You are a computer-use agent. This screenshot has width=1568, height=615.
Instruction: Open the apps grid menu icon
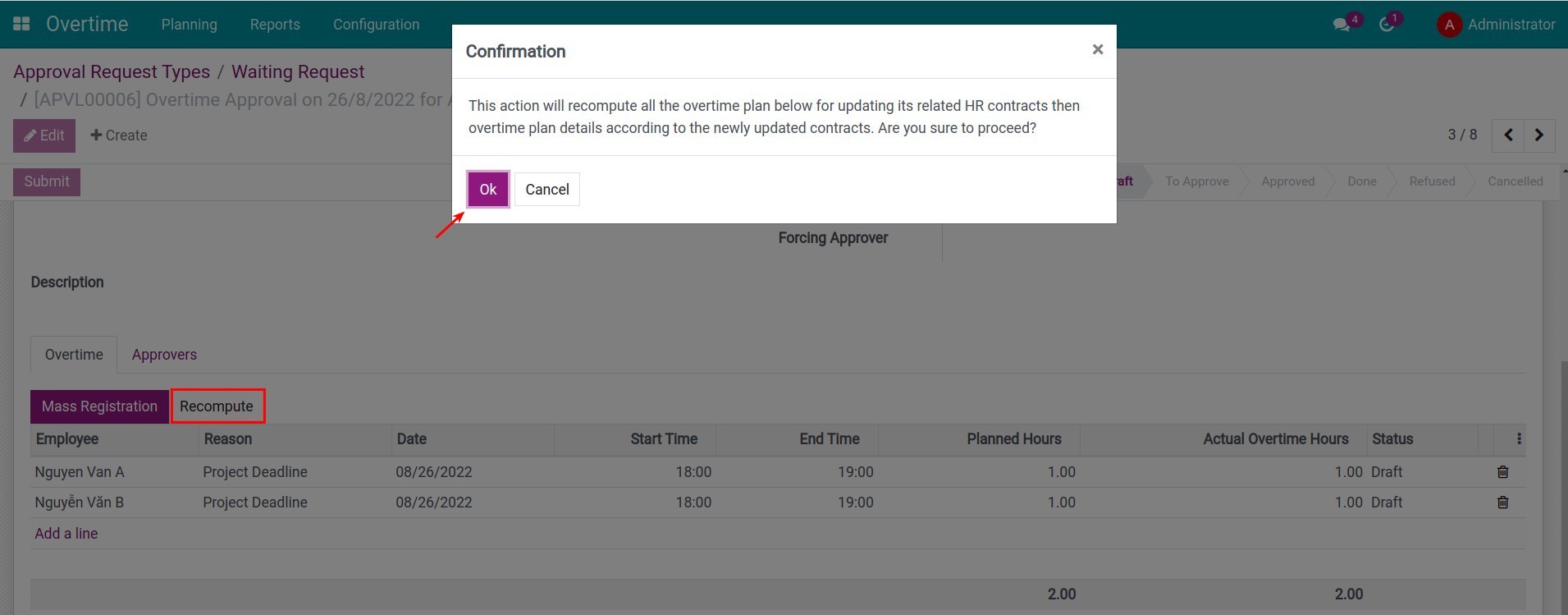click(x=22, y=24)
